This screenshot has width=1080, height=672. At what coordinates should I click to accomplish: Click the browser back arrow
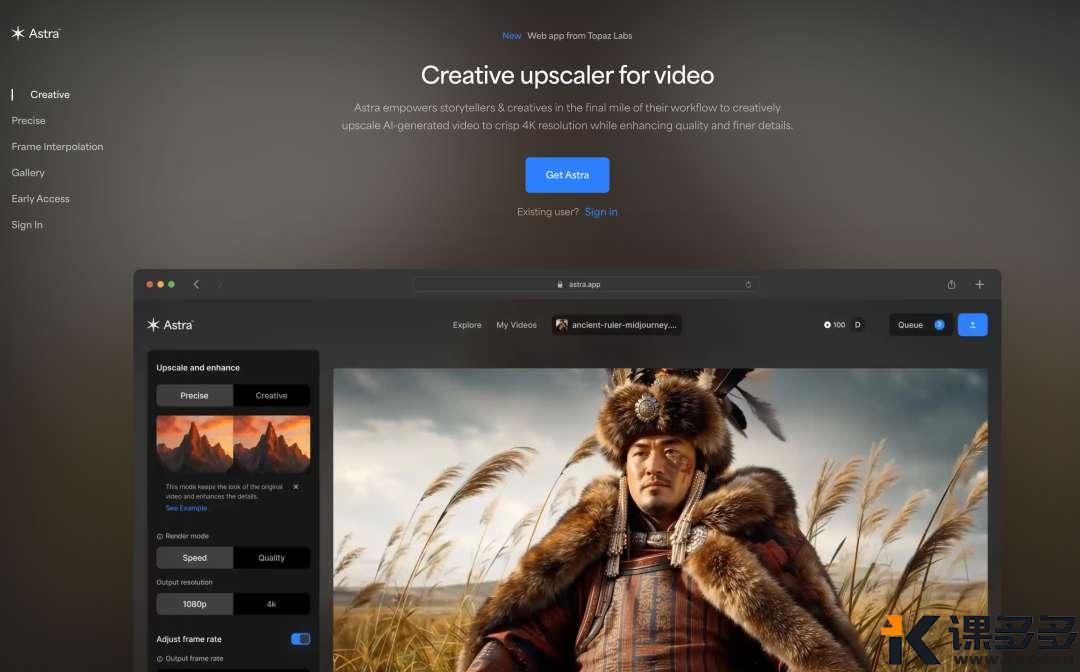pos(196,284)
